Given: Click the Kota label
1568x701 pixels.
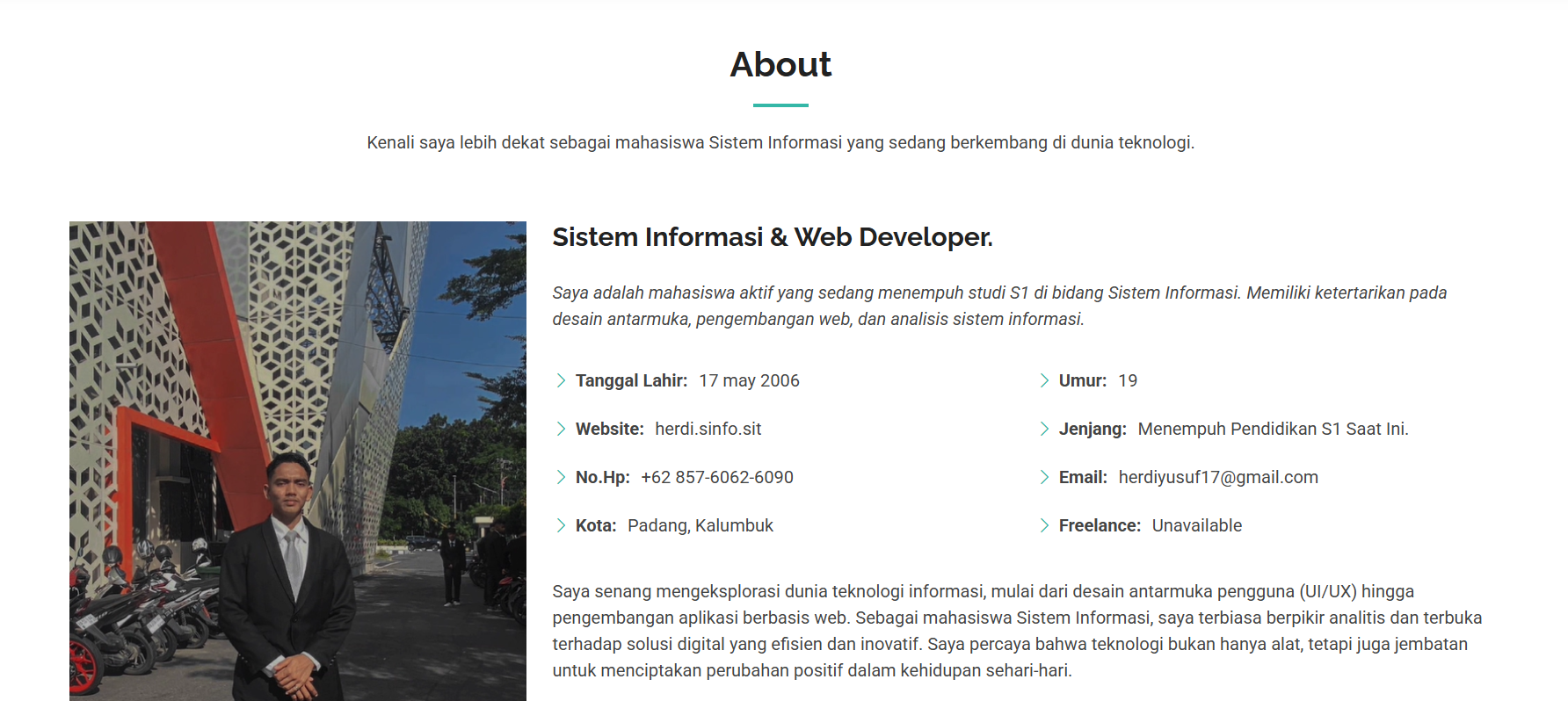Looking at the screenshot, I should click(596, 525).
